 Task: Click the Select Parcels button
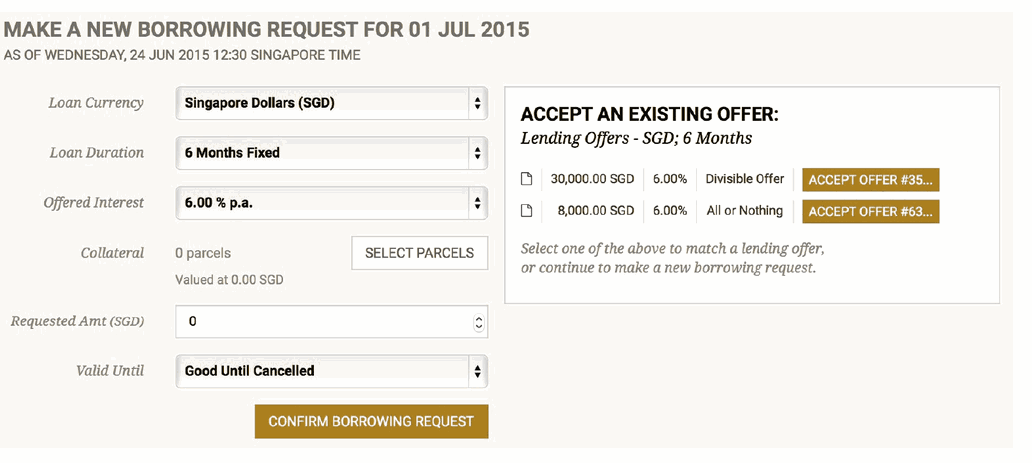coord(420,253)
